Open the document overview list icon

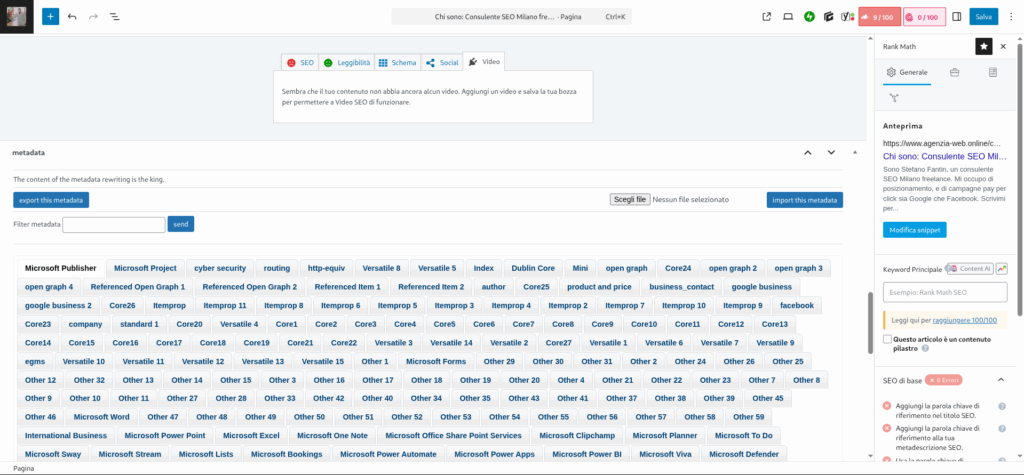click(x=114, y=16)
